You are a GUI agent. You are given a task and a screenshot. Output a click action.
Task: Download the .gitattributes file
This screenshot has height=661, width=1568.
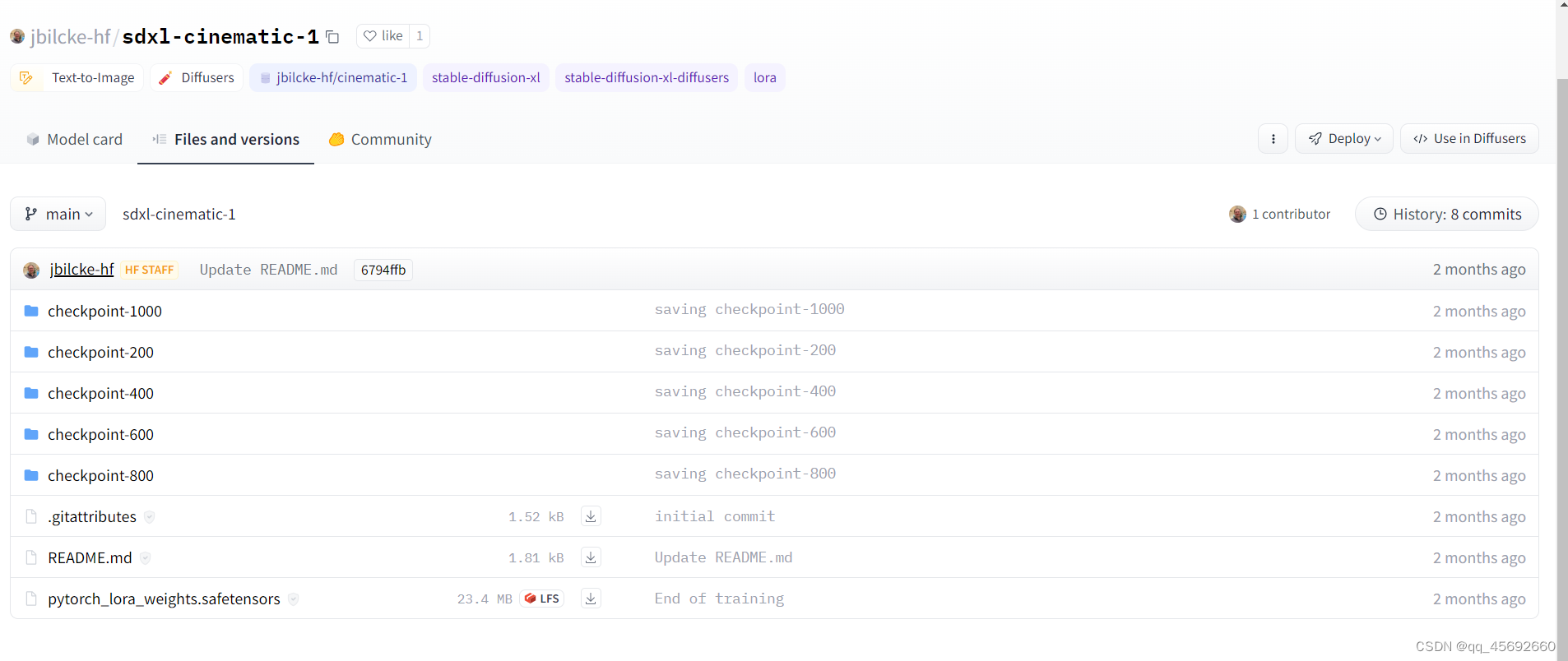point(591,516)
